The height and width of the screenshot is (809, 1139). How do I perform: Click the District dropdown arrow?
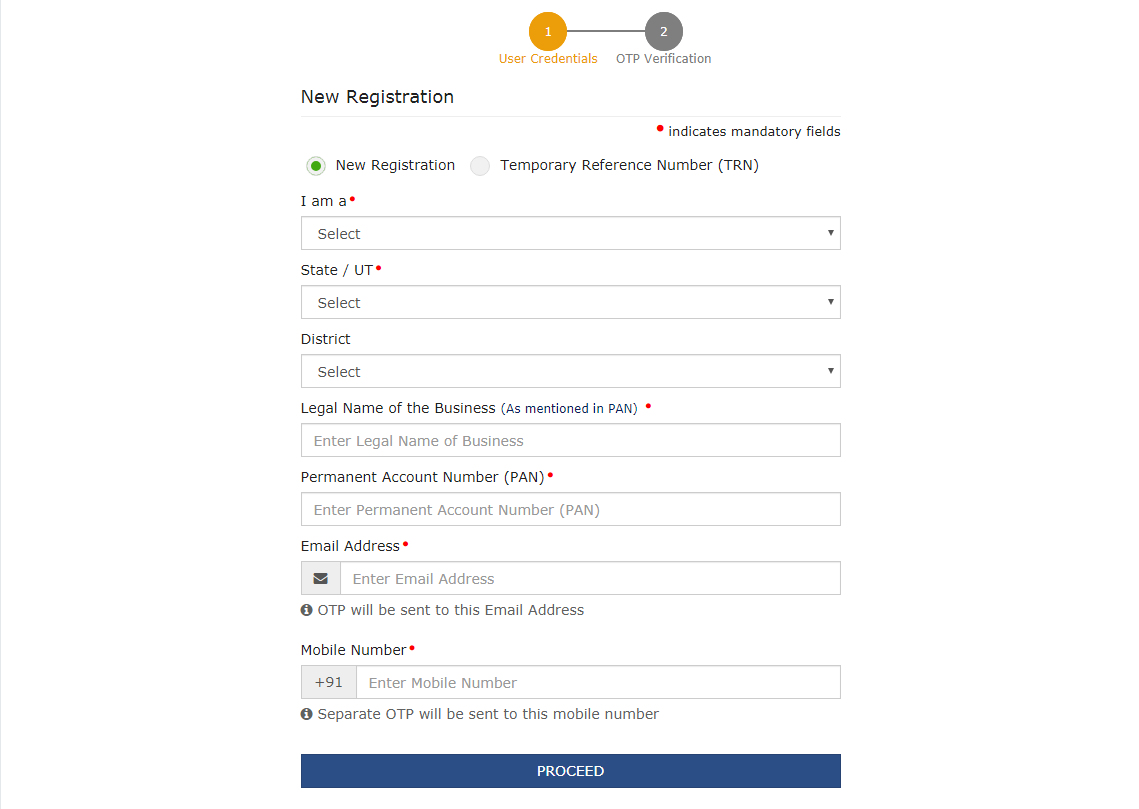coord(830,371)
